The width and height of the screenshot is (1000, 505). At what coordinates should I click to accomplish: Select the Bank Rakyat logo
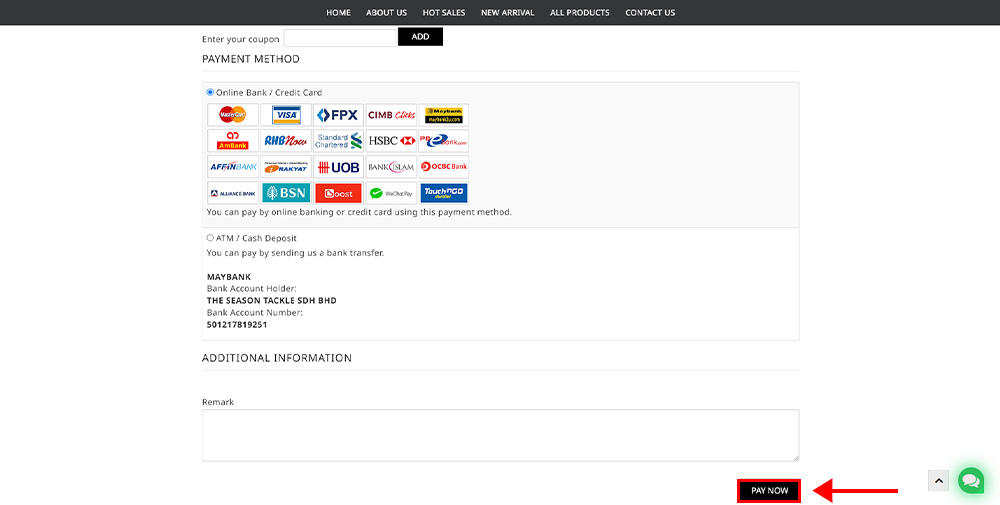point(286,166)
